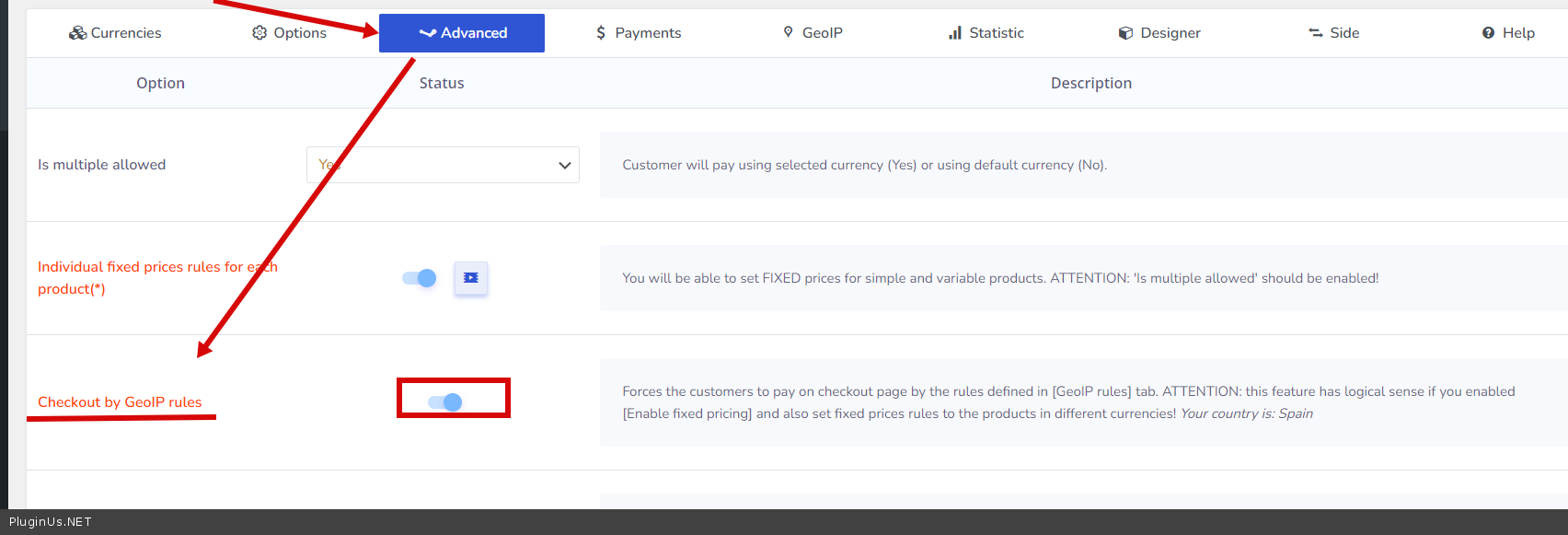1568x535 pixels.
Task: Switch to the Advanced tab
Action: [462, 33]
